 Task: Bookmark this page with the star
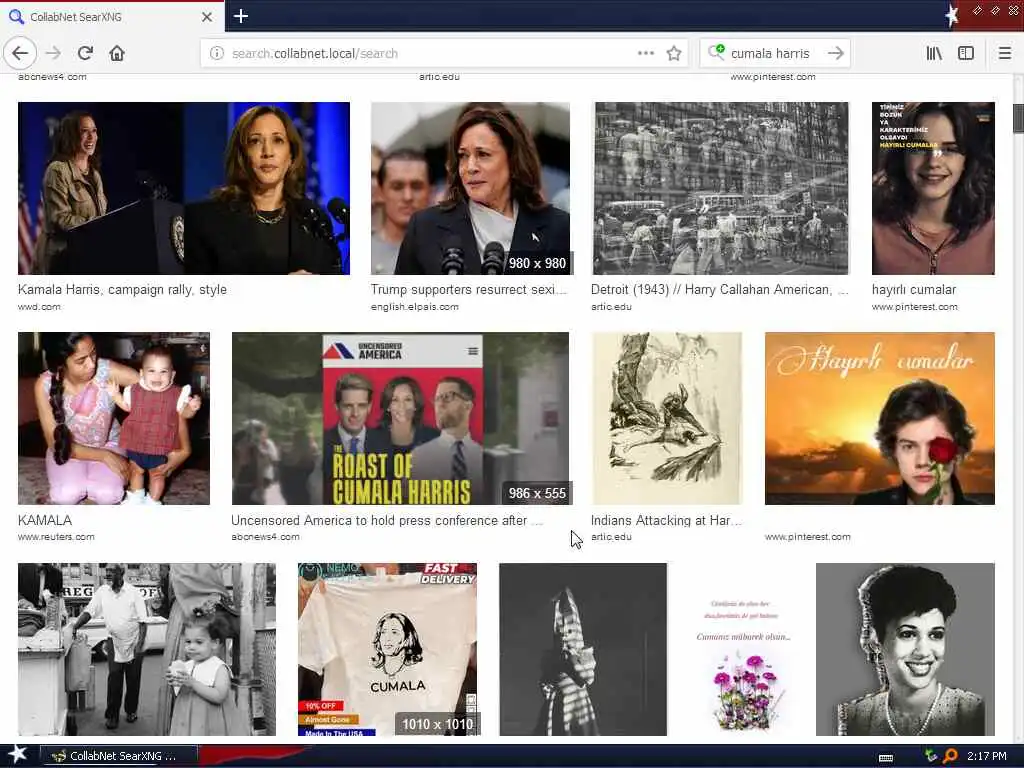[674, 54]
